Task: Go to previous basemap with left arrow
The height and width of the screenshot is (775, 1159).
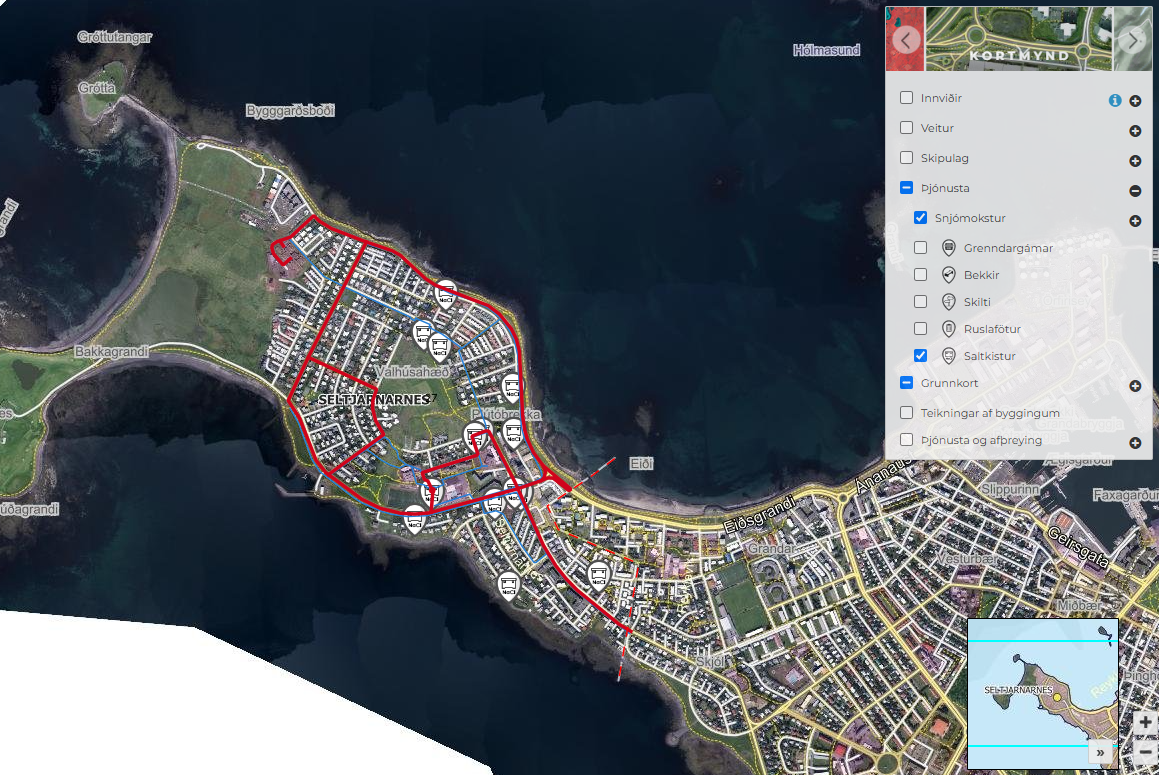Action: 906,40
